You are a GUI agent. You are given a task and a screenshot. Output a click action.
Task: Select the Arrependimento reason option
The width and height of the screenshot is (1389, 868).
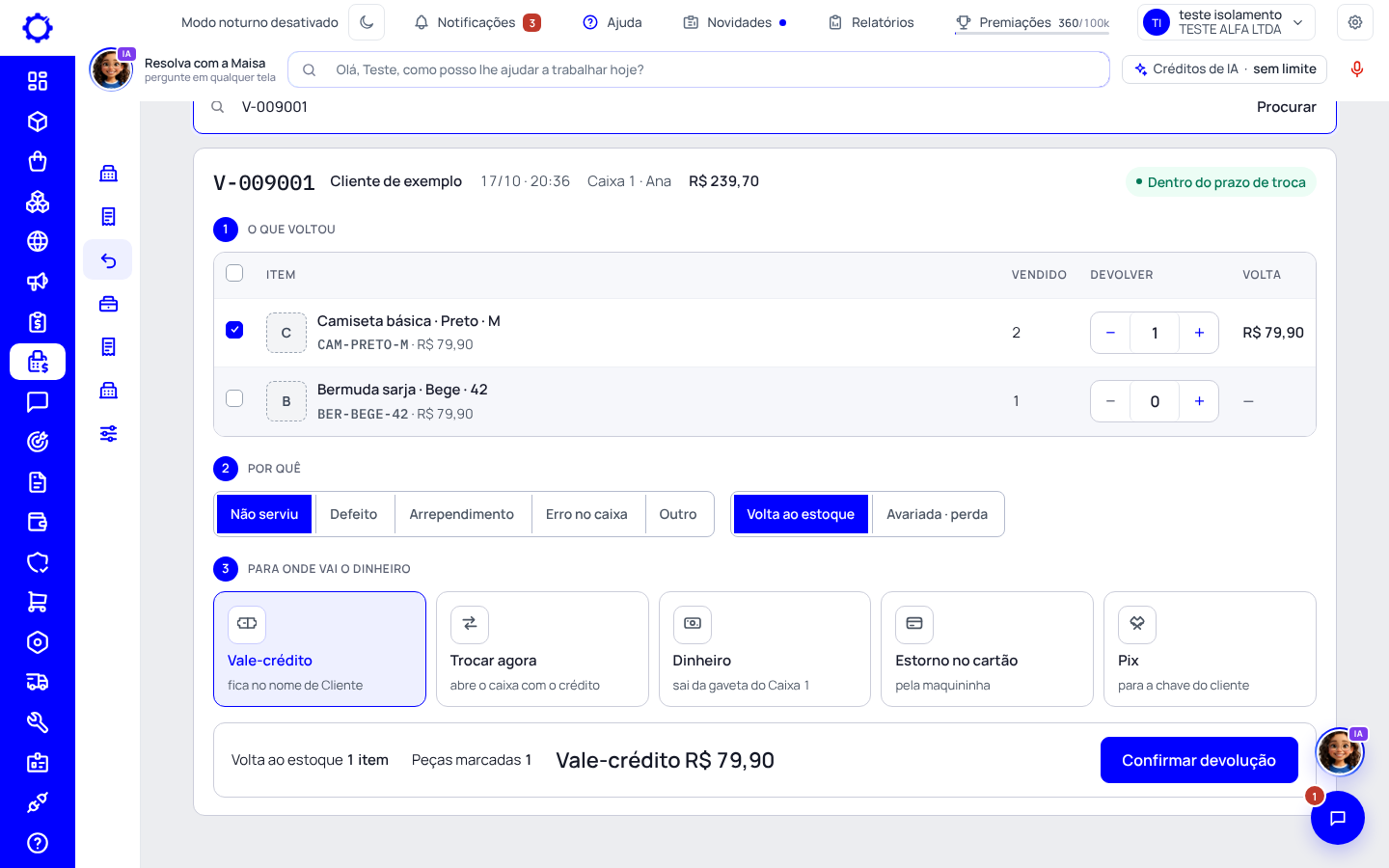[461, 514]
